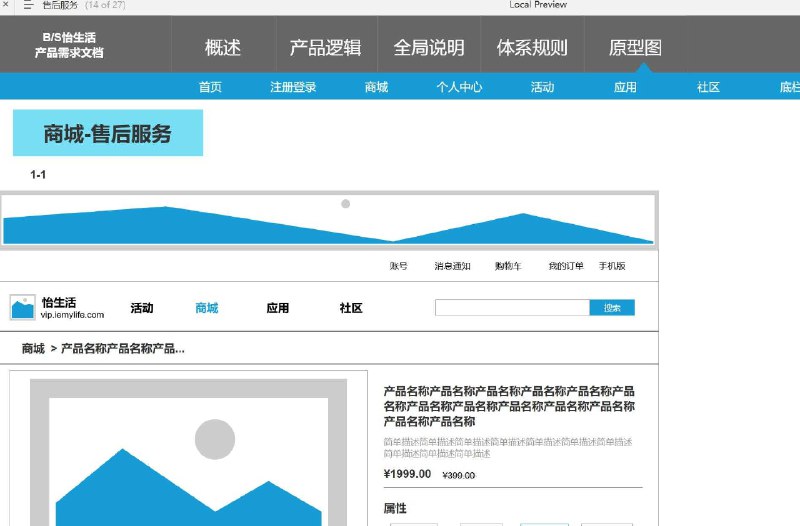The width and height of the screenshot is (800, 526).
Task: Open the page list hamburger menu
Action: [28, 5]
